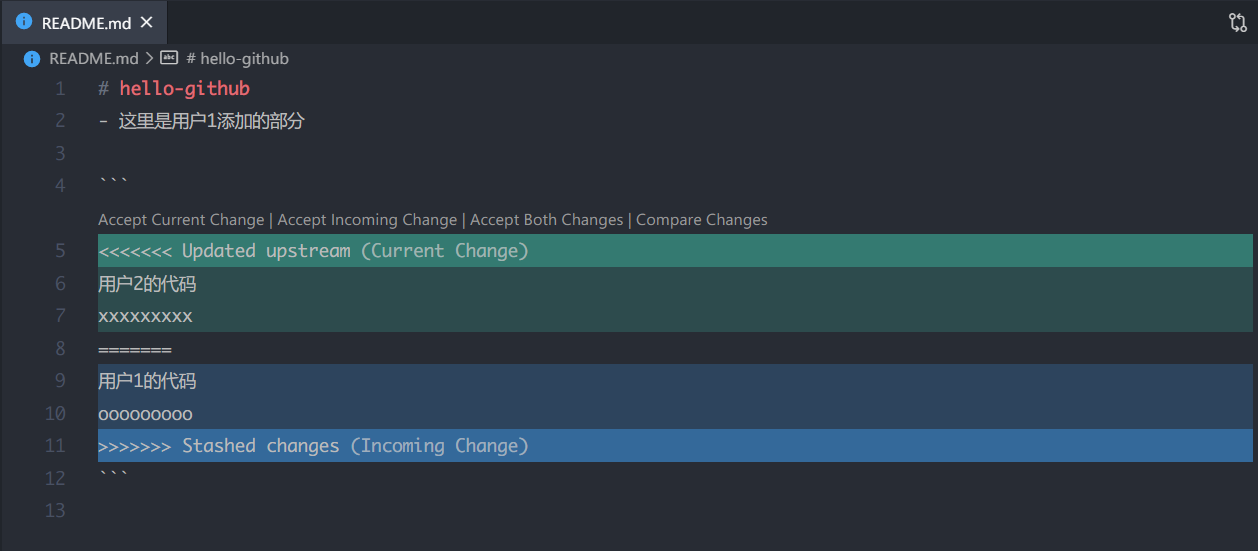Close the README.md tab
This screenshot has width=1258, height=551.
click(147, 22)
